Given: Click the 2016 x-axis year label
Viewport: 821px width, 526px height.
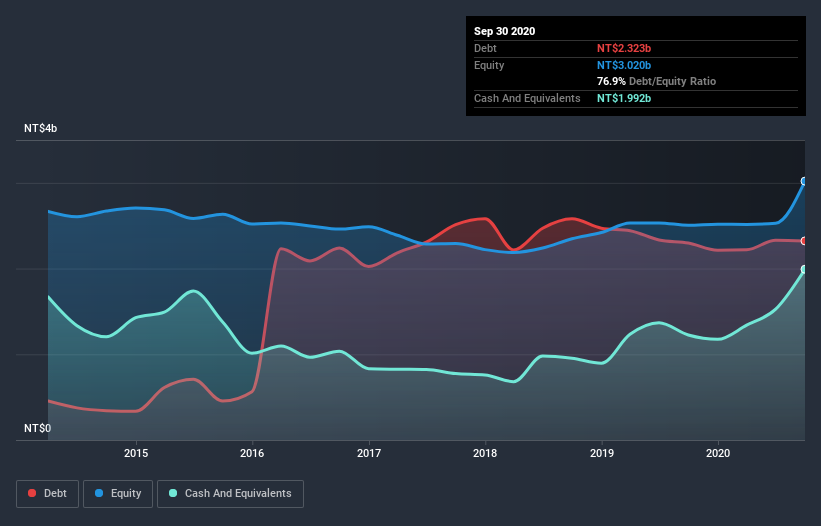Looking at the screenshot, I should pos(252,453).
